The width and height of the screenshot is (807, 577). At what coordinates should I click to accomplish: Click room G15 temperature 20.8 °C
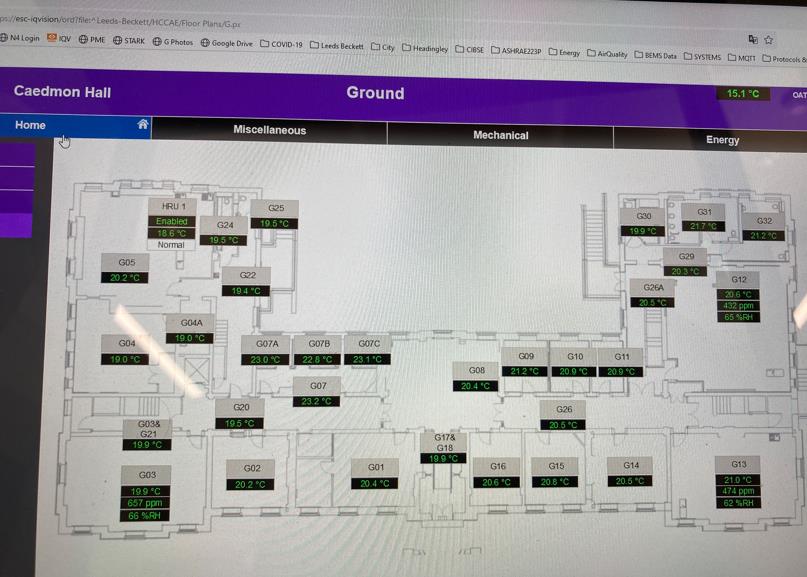tap(555, 482)
